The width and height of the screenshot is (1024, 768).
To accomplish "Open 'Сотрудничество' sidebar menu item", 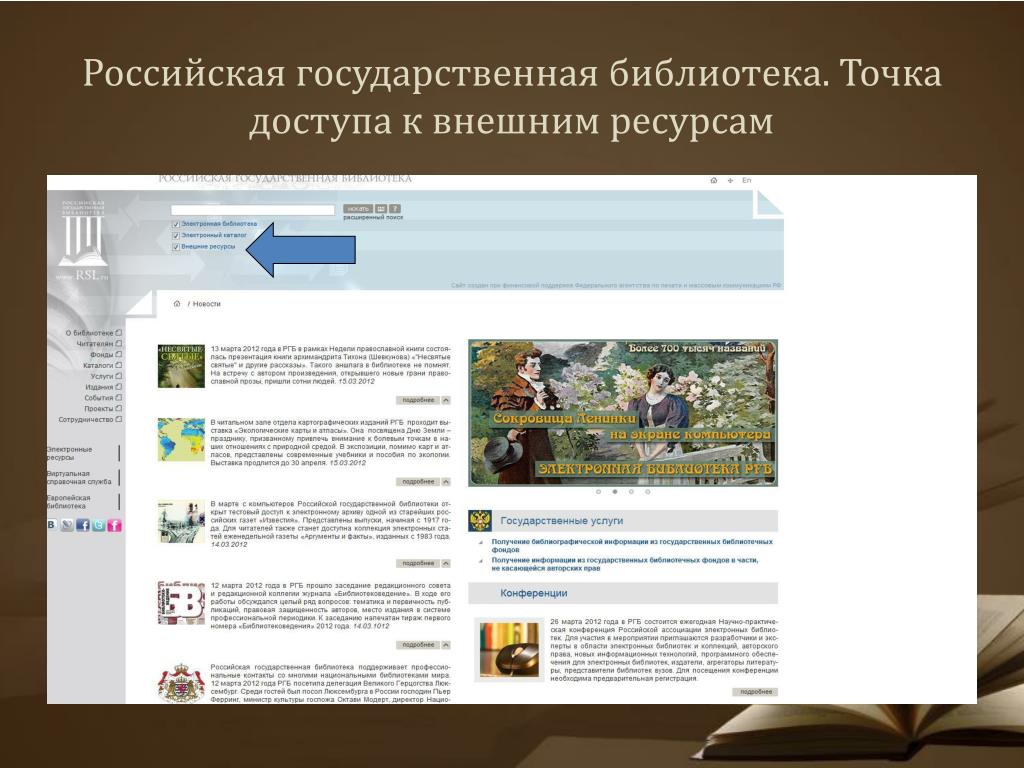I will coord(86,420).
